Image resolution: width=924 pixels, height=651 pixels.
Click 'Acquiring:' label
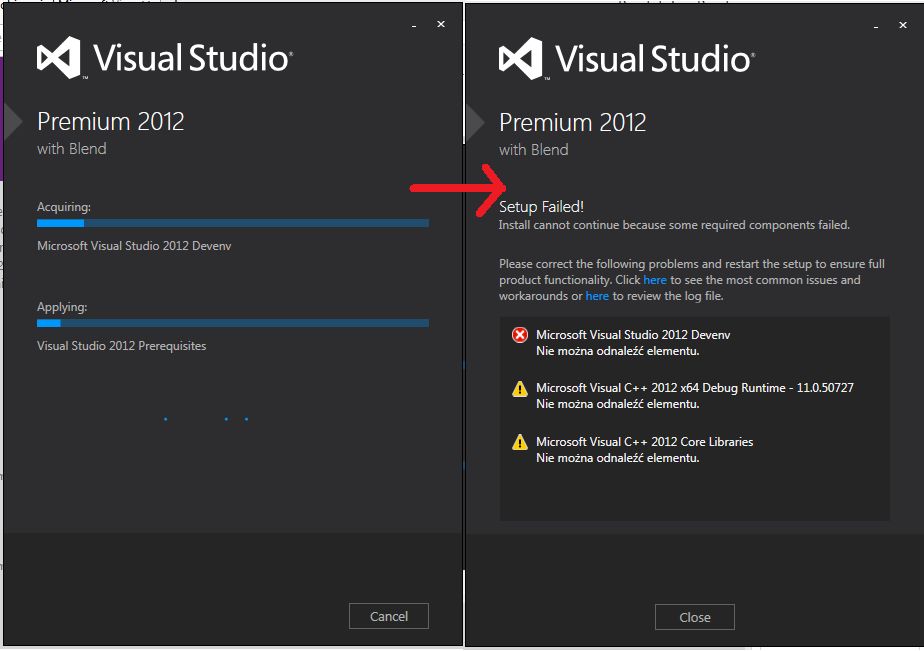click(x=64, y=207)
